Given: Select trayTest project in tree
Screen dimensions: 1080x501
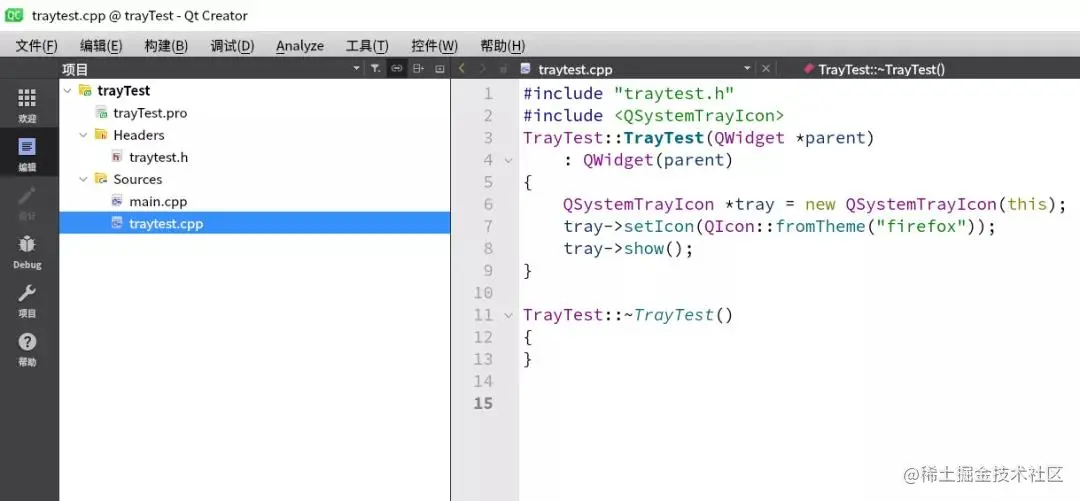Looking at the screenshot, I should [123, 90].
